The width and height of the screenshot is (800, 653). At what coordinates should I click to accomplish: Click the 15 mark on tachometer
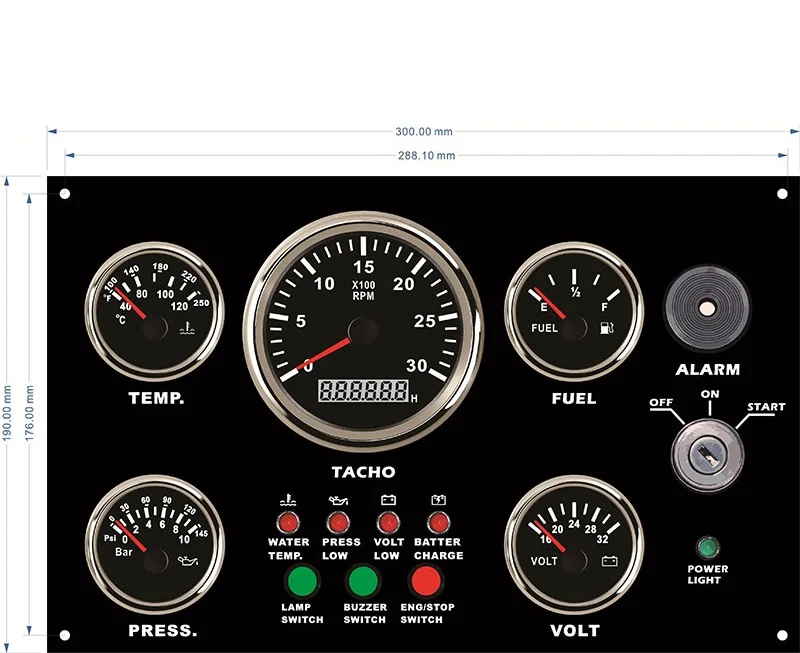[x=363, y=267]
